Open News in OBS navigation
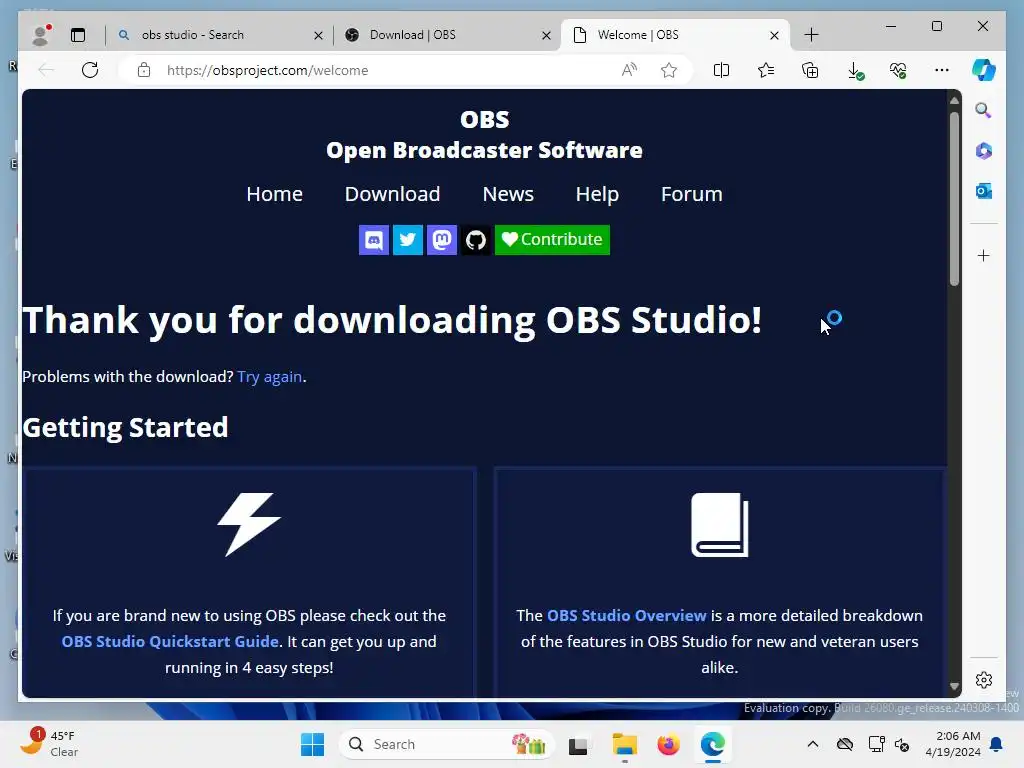 click(x=507, y=194)
